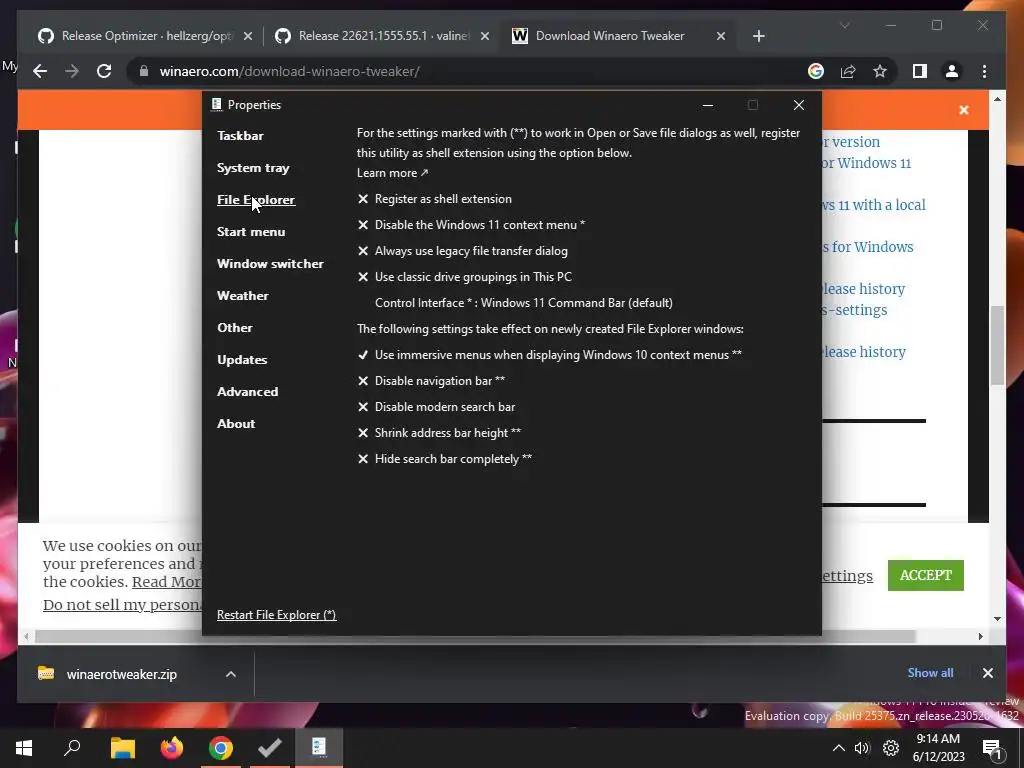Viewport: 1024px width, 768px height.
Task: Toggle Disable the Windows 11 context menu
Action: [x=471, y=225]
